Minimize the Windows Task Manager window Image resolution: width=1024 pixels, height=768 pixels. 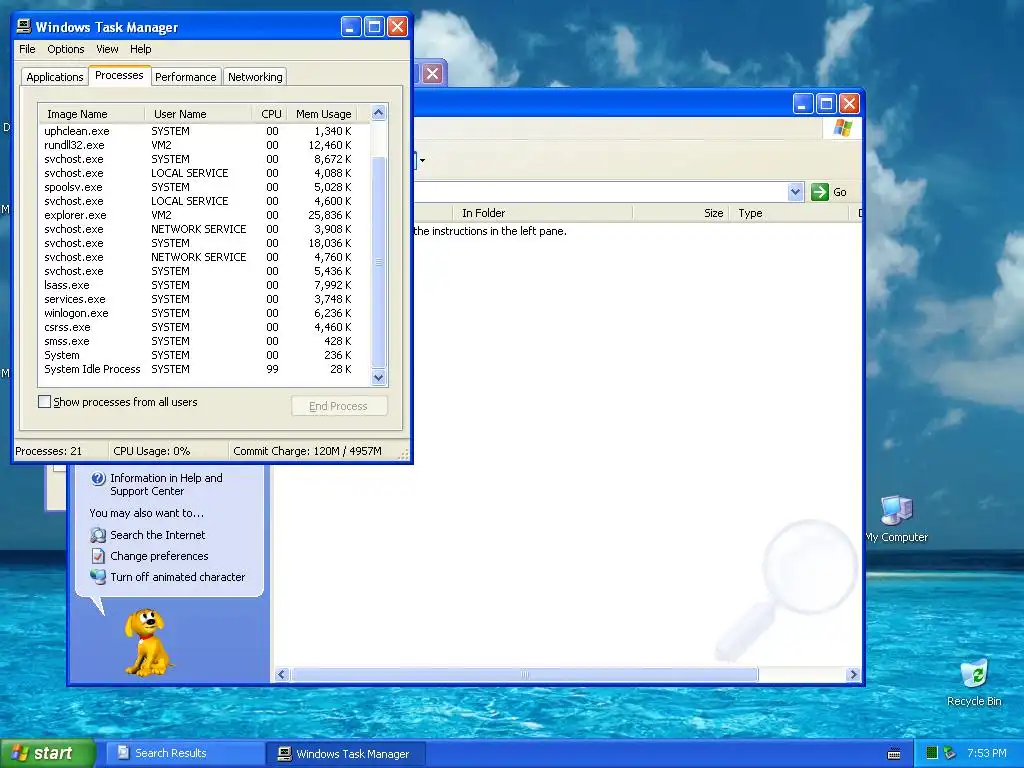pos(351,27)
